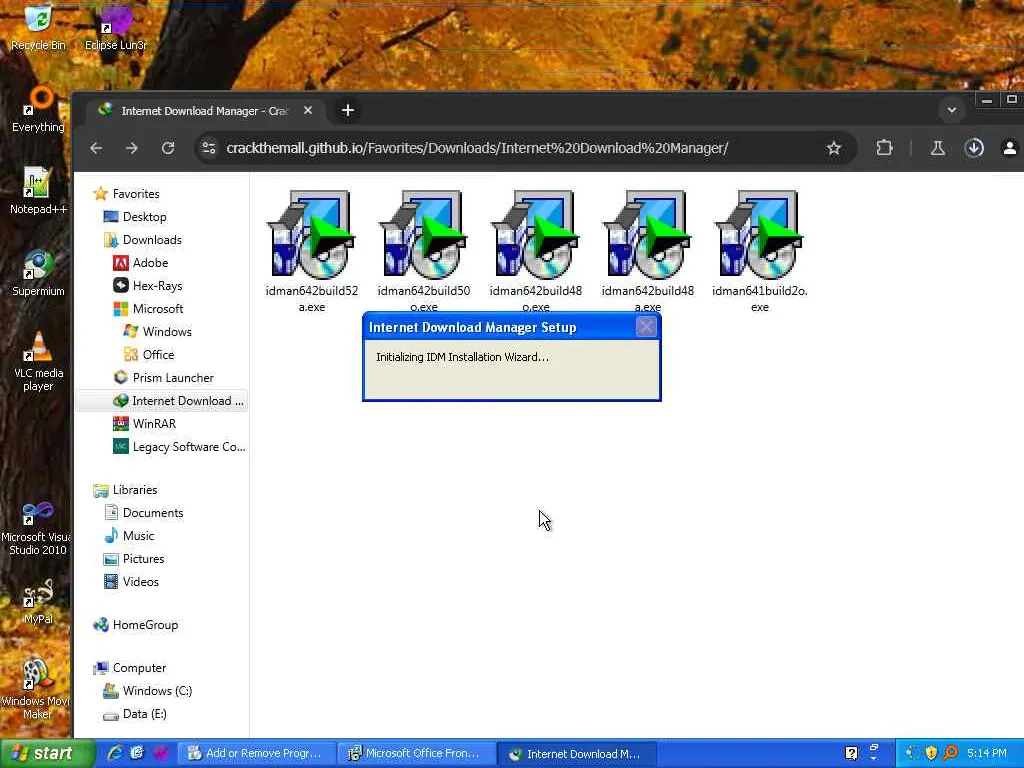Open Music library
Viewport: 1024px width, 768px height.
pos(129,536)
